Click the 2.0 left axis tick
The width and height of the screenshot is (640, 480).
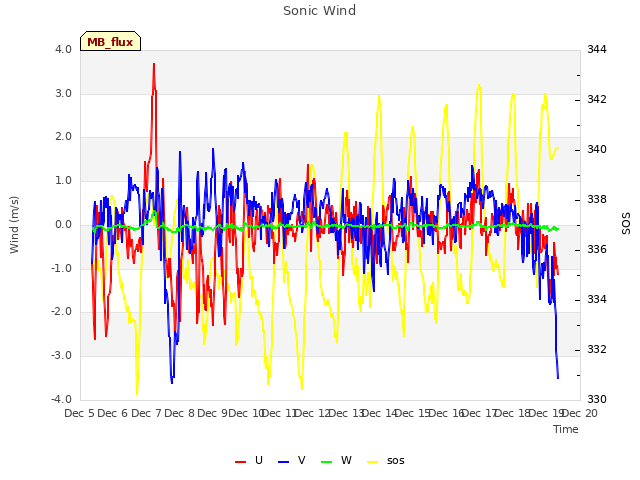point(63,137)
